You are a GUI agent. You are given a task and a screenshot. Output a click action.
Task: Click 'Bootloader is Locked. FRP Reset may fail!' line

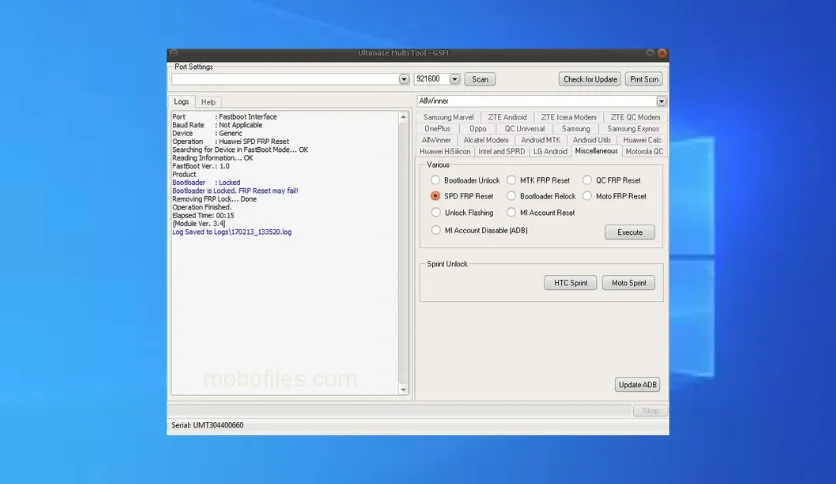pyautogui.click(x=235, y=191)
